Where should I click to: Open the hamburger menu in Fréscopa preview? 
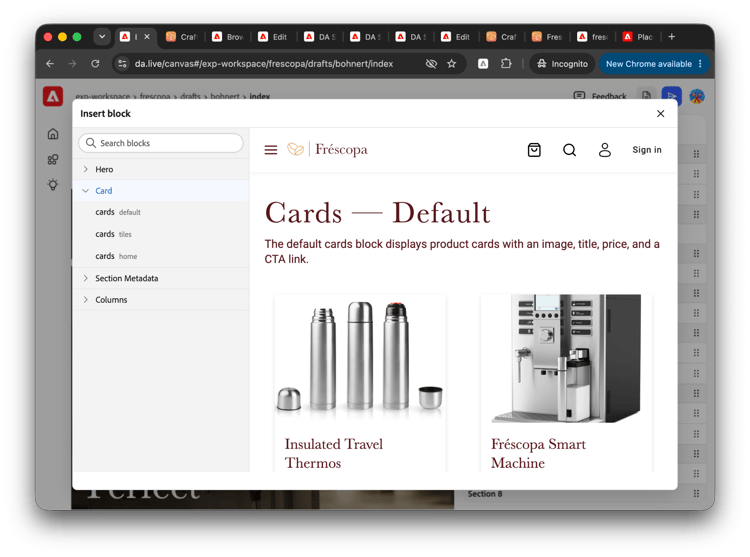coord(271,150)
